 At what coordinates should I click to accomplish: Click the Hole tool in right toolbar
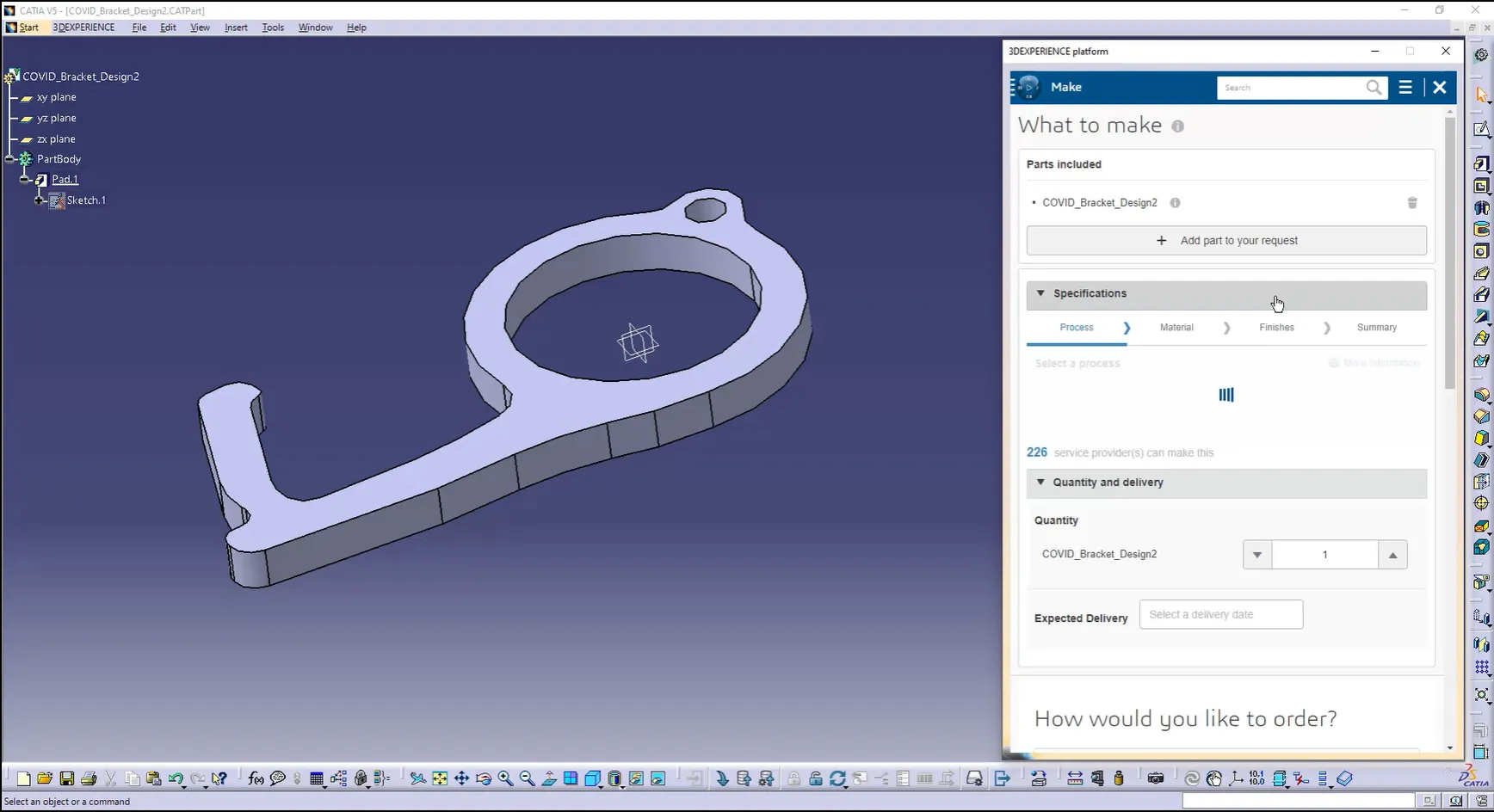click(1481, 251)
